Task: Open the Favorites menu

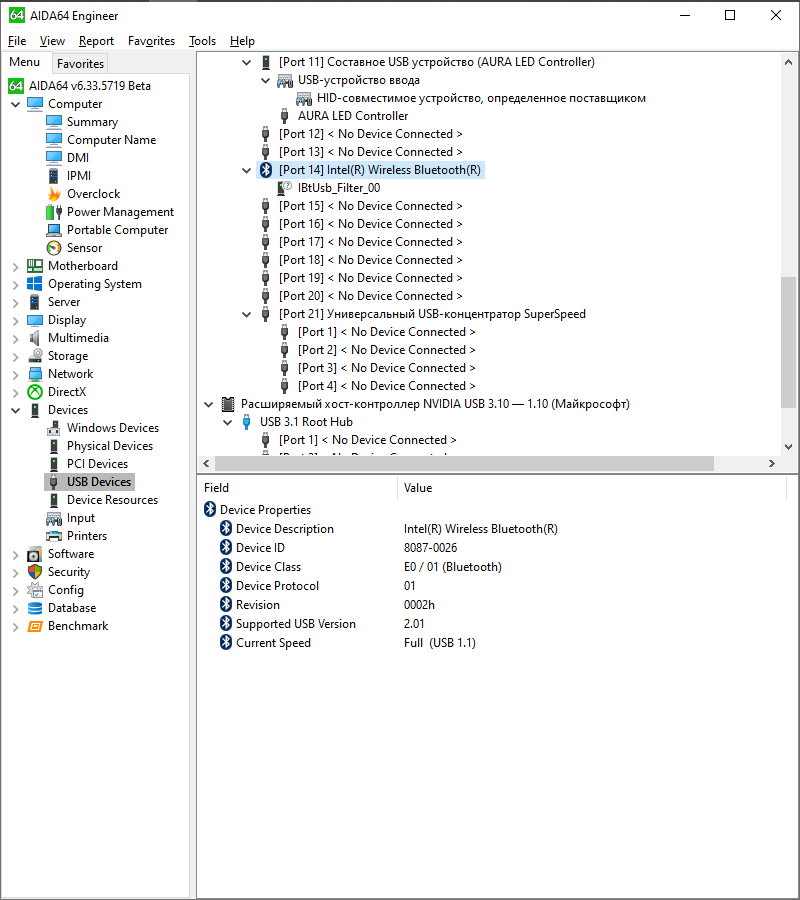Action: [x=152, y=41]
